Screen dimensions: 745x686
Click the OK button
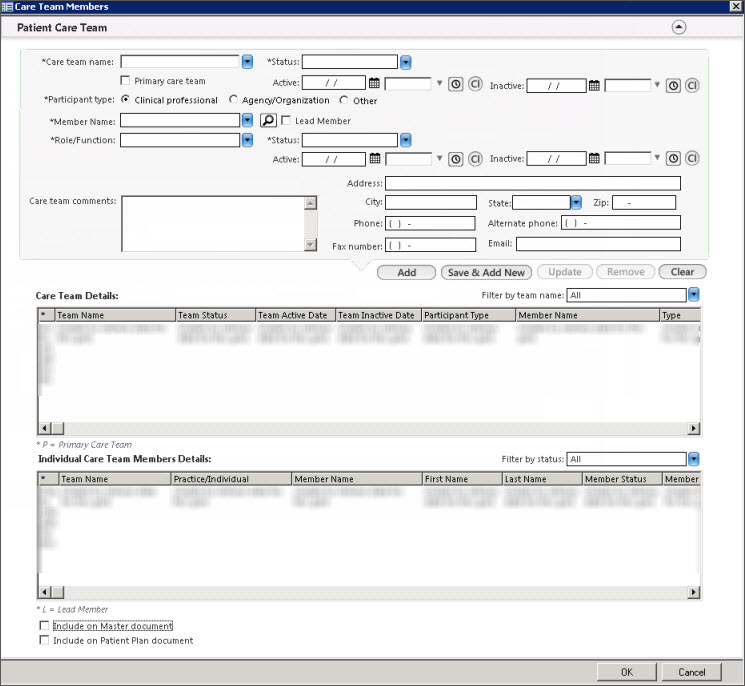[626, 672]
